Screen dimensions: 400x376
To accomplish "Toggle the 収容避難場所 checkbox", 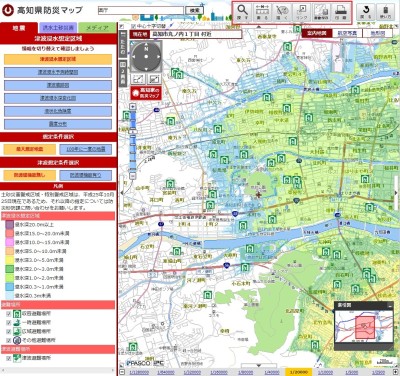I will click(9, 314).
